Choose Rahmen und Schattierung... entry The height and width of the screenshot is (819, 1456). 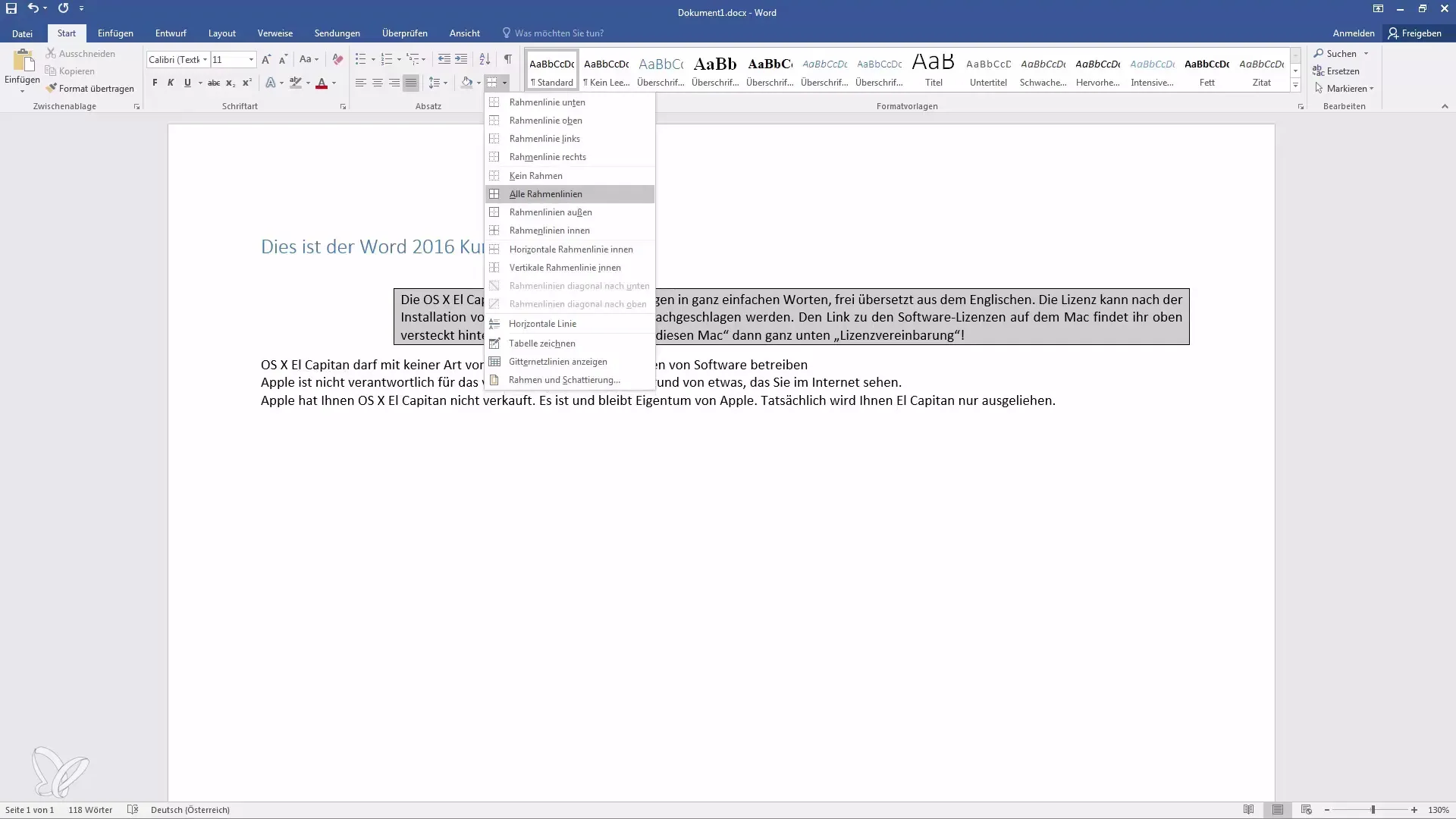pos(570,380)
